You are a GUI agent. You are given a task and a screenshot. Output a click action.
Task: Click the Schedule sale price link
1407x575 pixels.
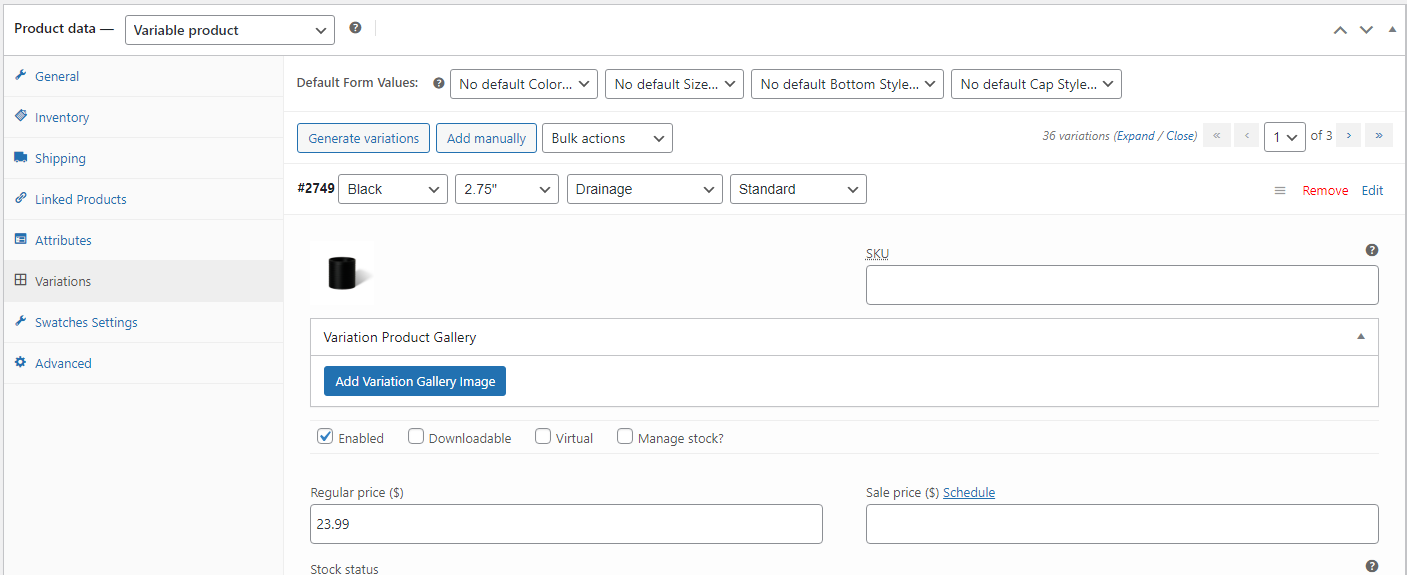(969, 492)
